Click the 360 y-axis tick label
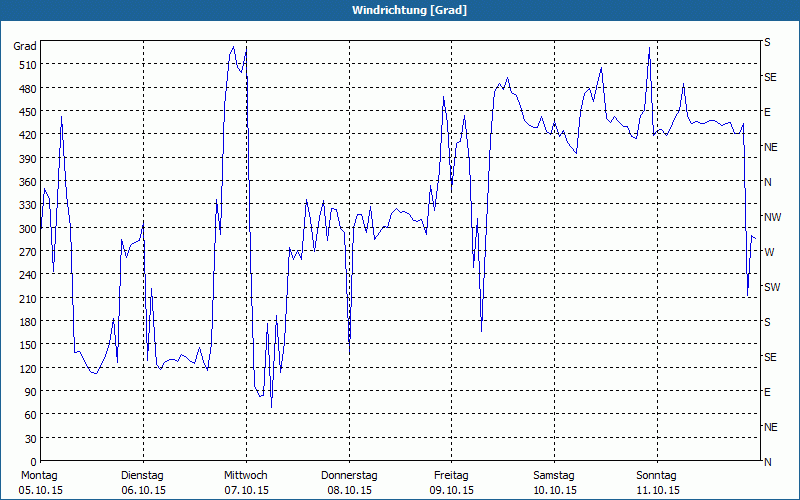 pos(28,182)
